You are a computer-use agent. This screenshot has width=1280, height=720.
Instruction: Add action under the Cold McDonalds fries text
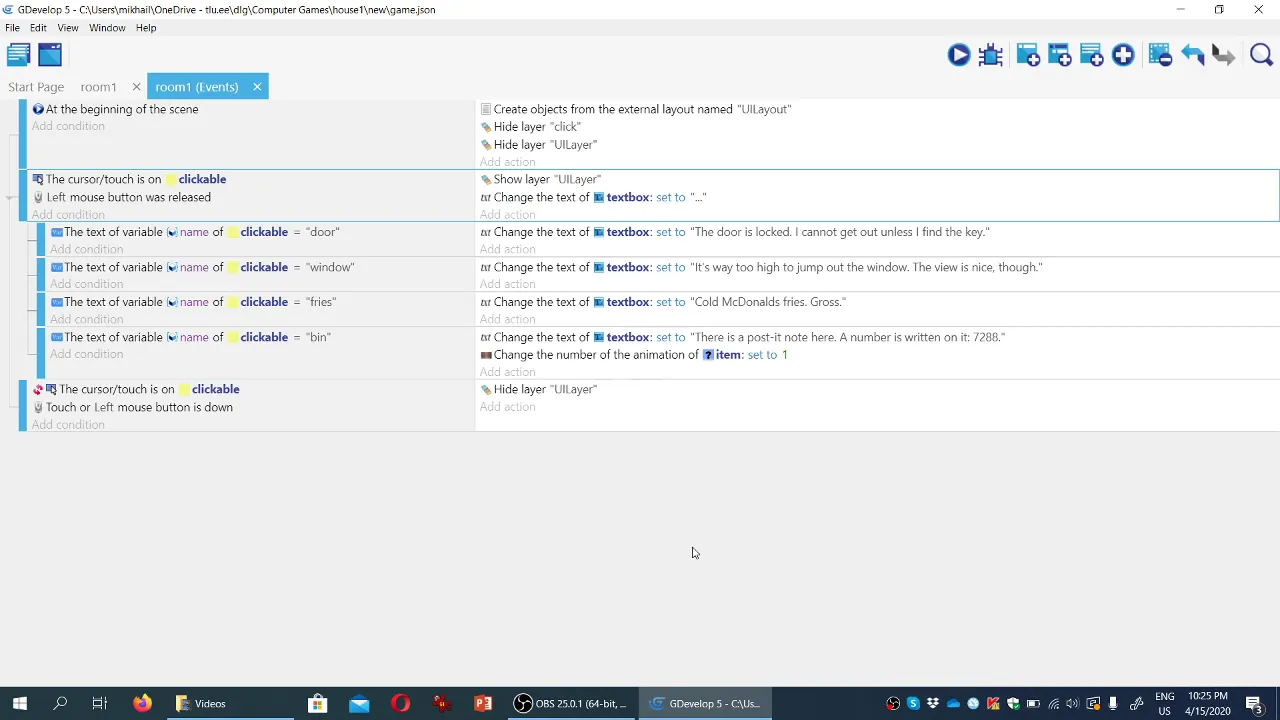tap(507, 319)
